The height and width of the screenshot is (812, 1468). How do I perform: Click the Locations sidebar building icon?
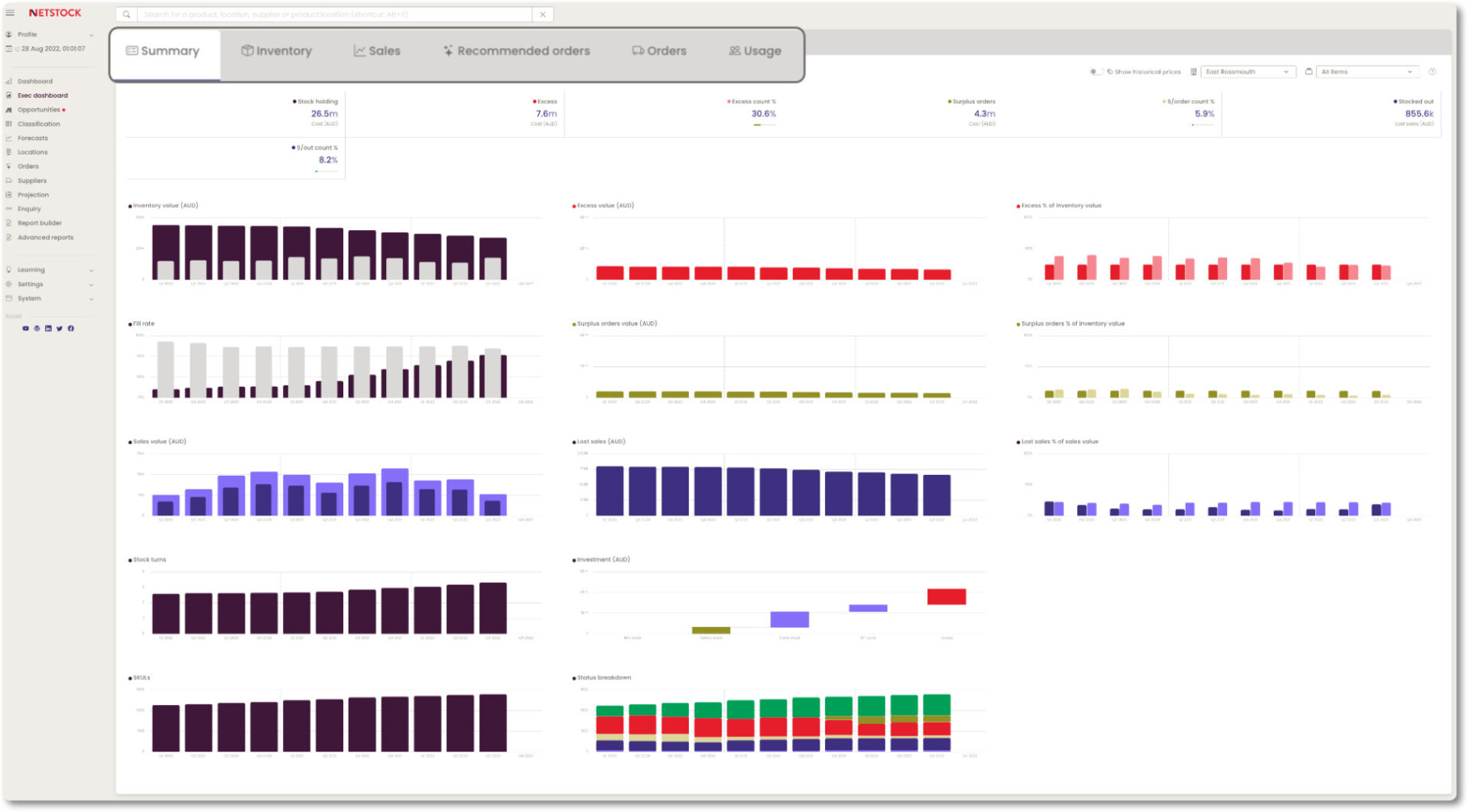(9, 152)
